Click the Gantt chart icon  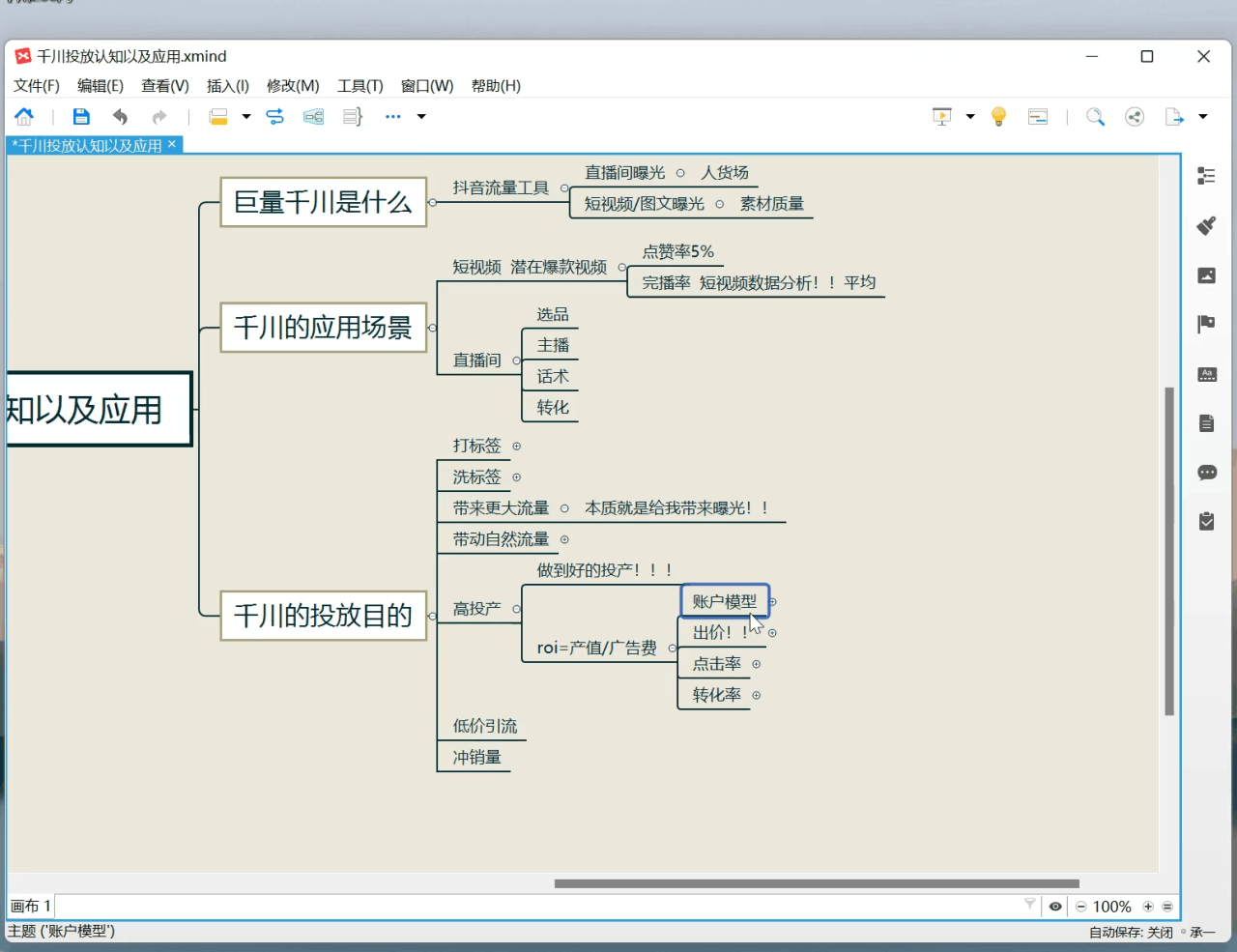pos(1038,117)
